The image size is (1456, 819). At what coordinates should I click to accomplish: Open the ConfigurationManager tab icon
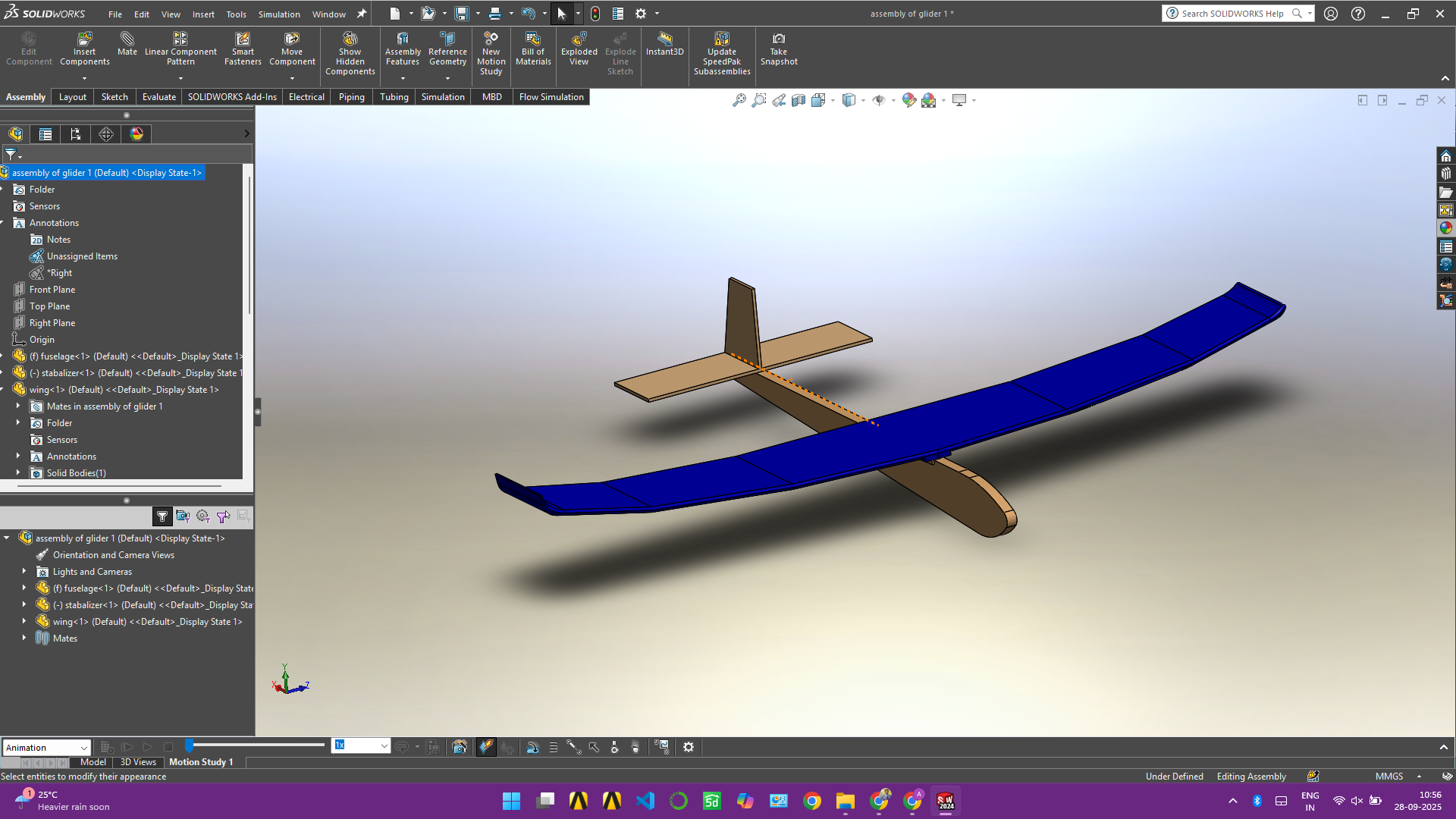(76, 134)
